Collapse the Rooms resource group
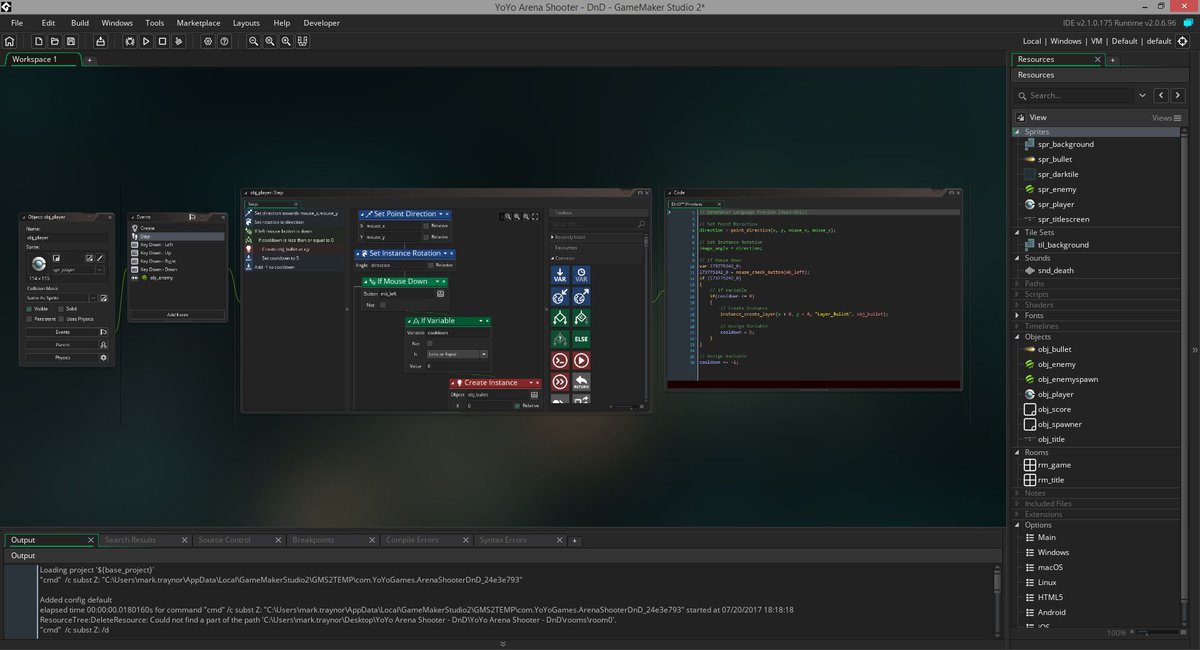Screen dimensions: 1200x650 (1018, 452)
